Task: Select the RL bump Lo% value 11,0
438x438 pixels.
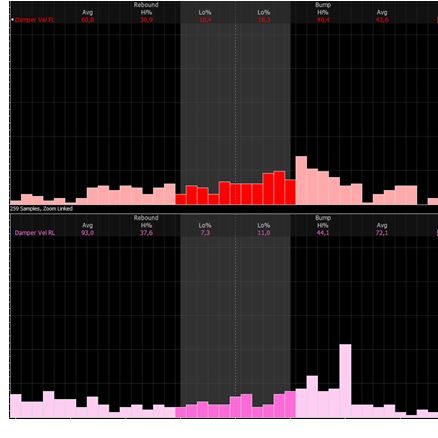Action: [264, 233]
